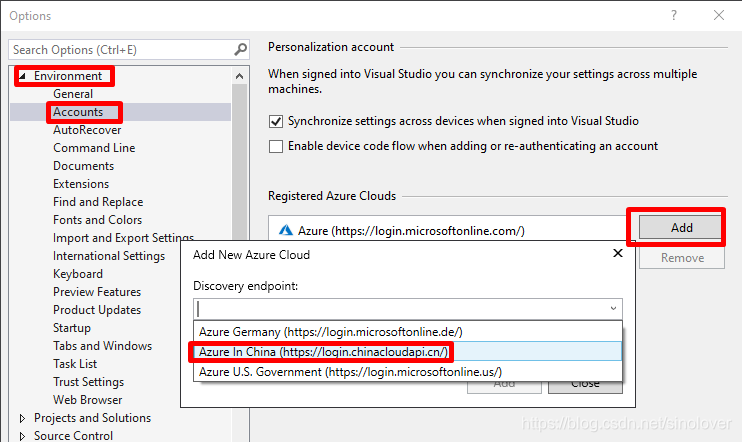742x442 pixels.
Task: Open Documents settings
Action: click(x=83, y=166)
